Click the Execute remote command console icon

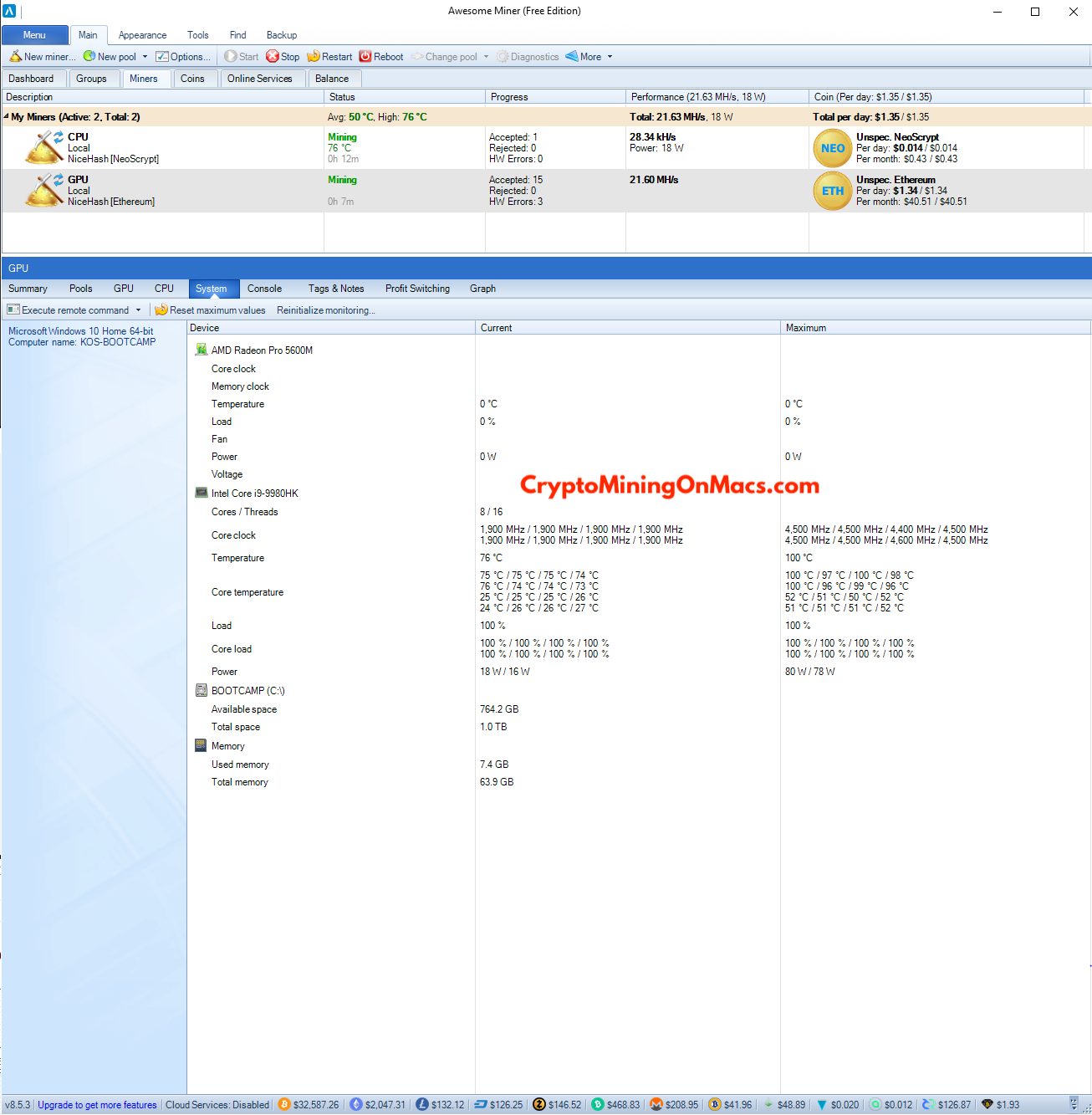pyautogui.click(x=13, y=309)
